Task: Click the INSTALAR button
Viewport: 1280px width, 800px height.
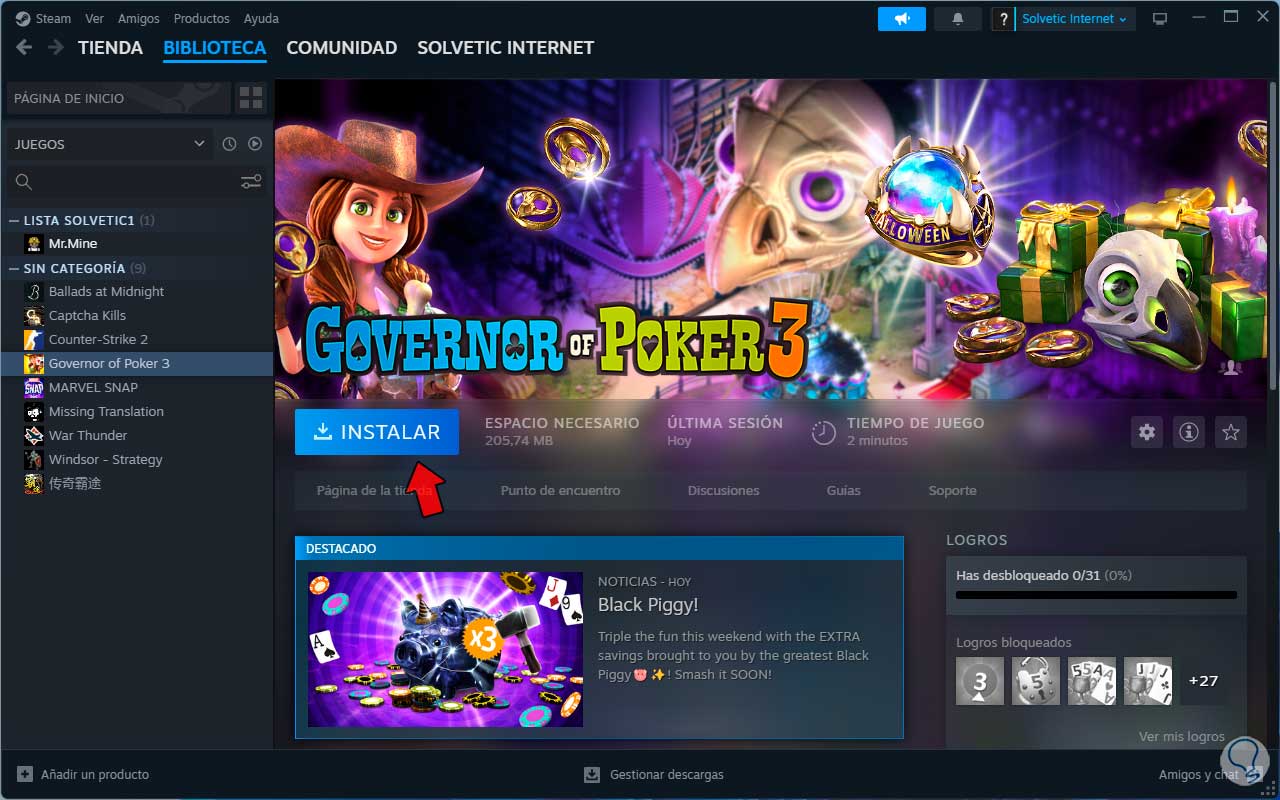Action: [377, 432]
